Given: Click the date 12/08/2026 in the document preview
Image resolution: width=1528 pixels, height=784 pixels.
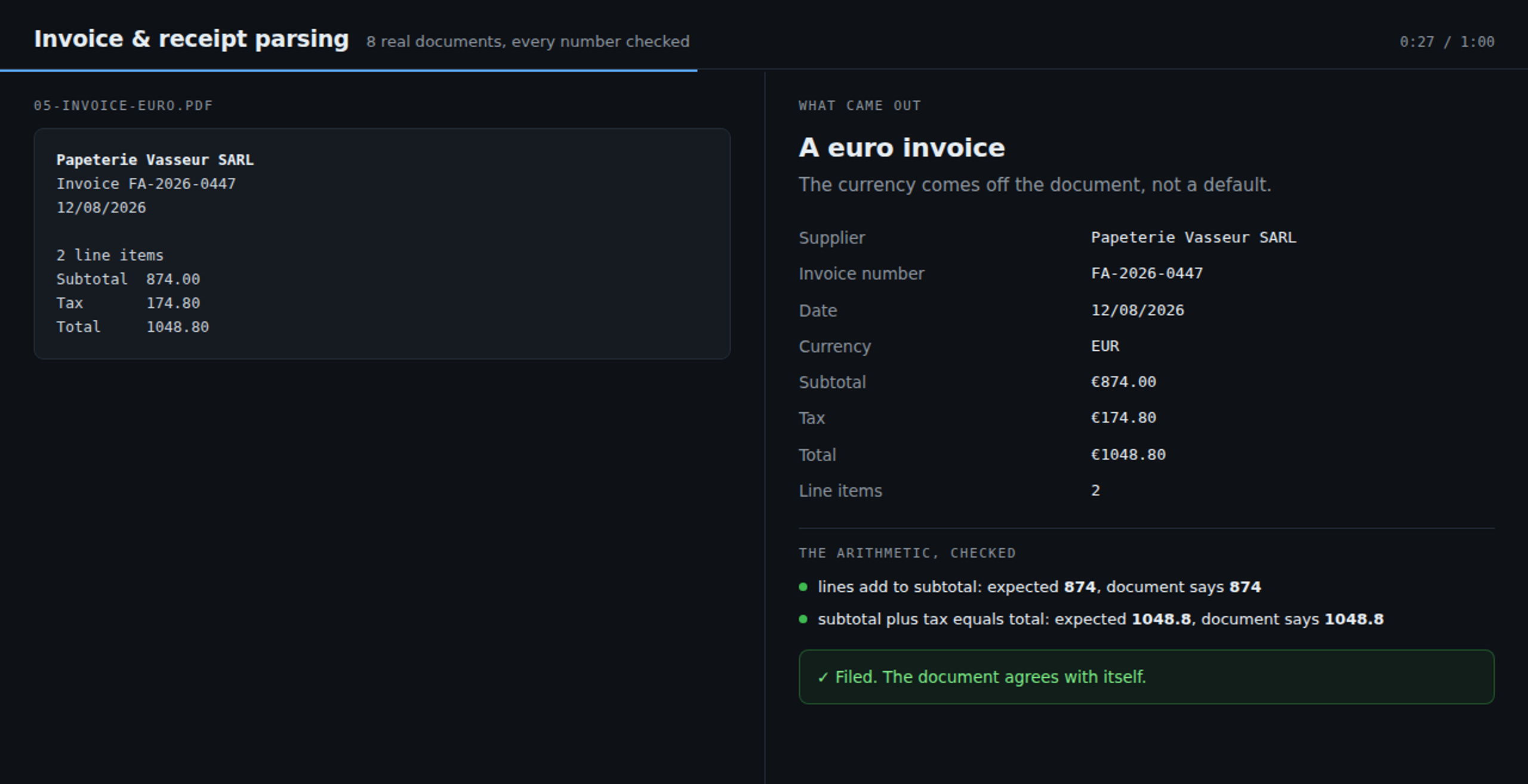Looking at the screenshot, I should click(x=101, y=208).
